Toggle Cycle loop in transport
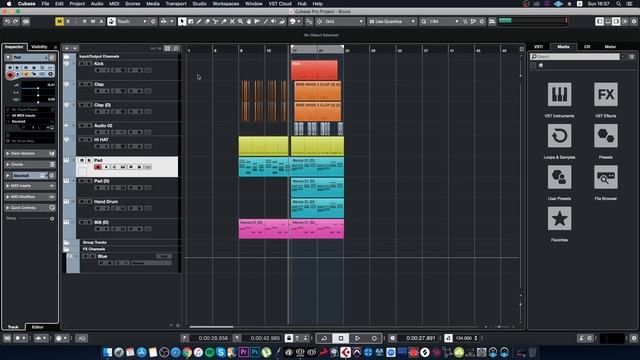This screenshot has height=360, width=640. (324, 338)
